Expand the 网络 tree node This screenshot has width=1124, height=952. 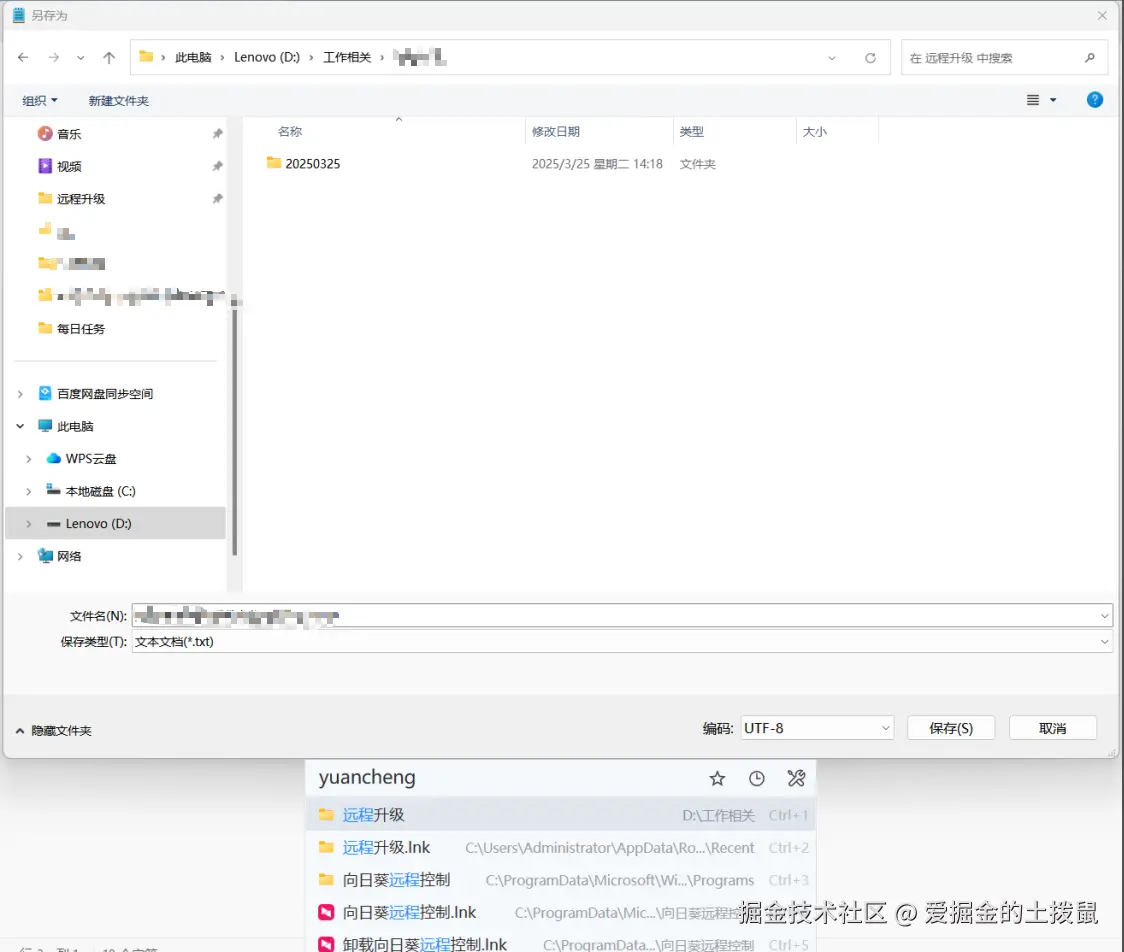(x=20, y=556)
